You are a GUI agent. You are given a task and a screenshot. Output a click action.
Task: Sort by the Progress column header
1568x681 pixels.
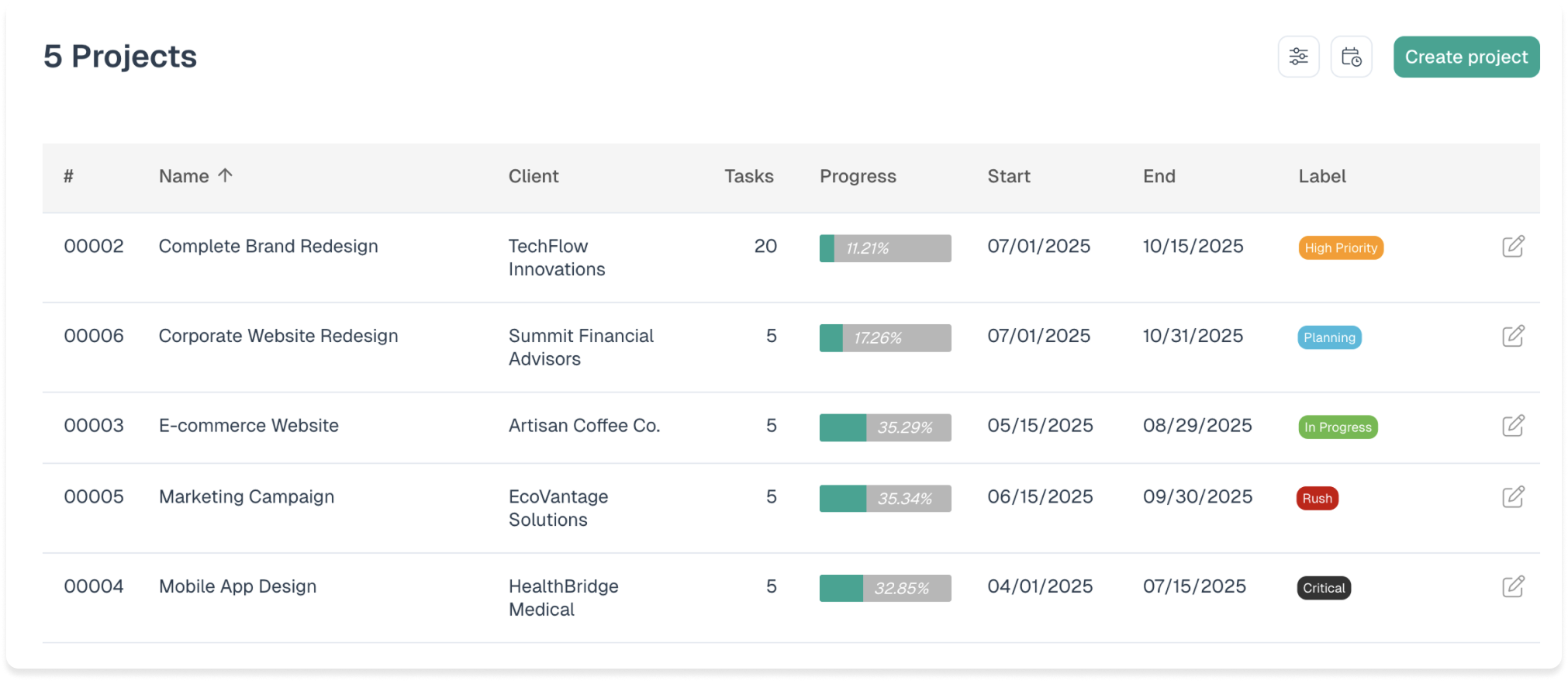857,177
